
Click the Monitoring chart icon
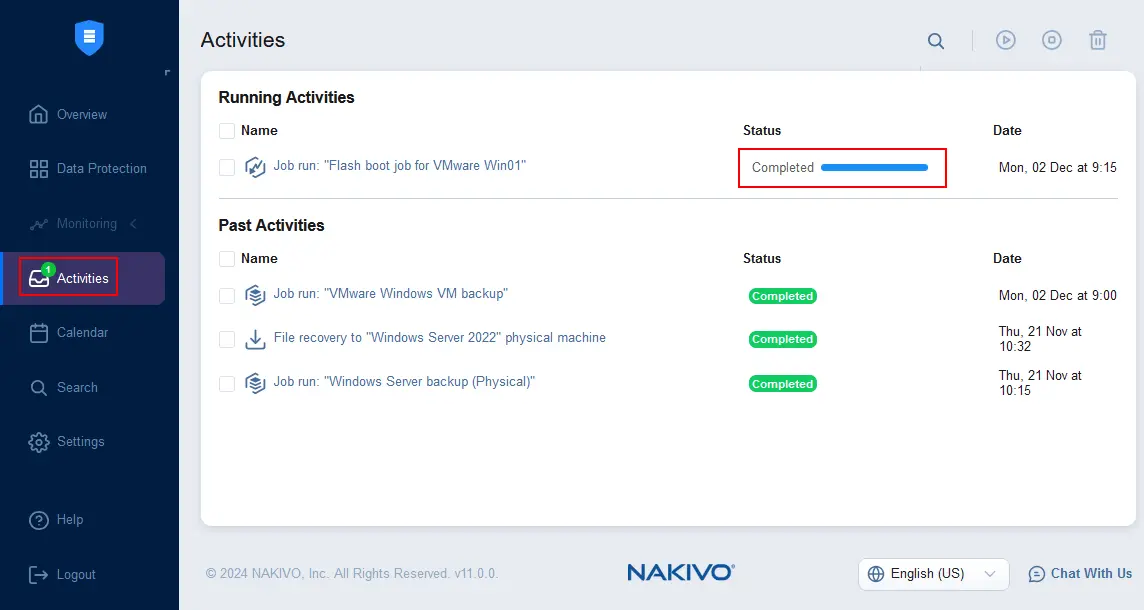click(x=39, y=224)
